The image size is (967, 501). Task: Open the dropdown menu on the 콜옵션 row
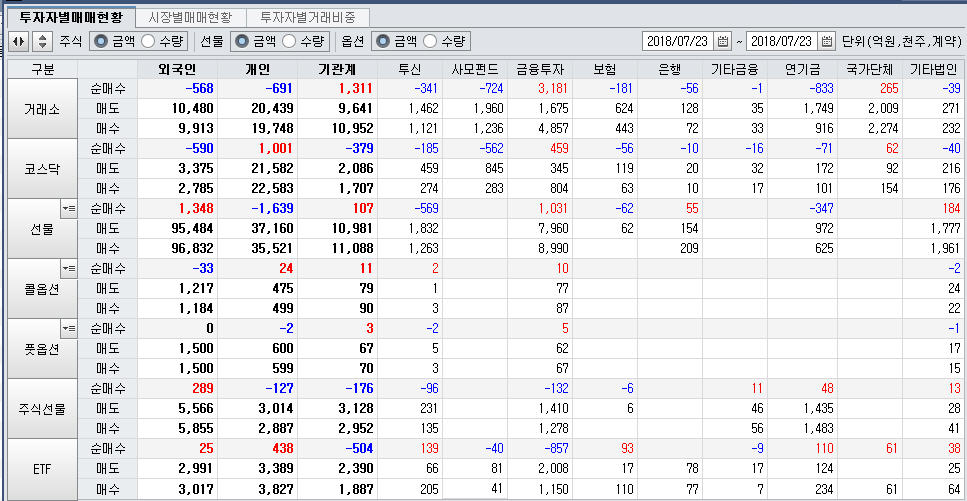pyautogui.click(x=68, y=268)
